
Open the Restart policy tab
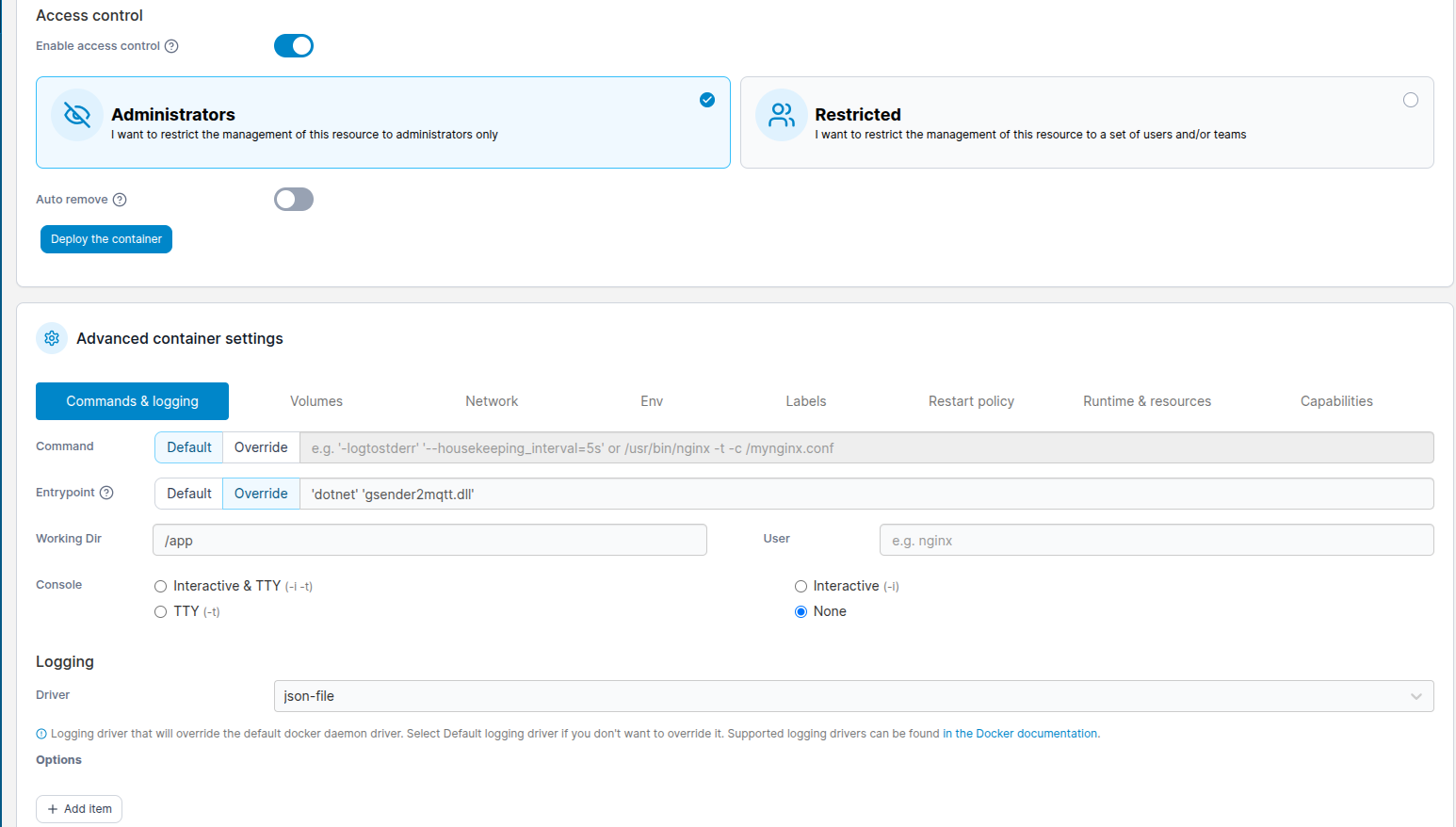(x=971, y=401)
